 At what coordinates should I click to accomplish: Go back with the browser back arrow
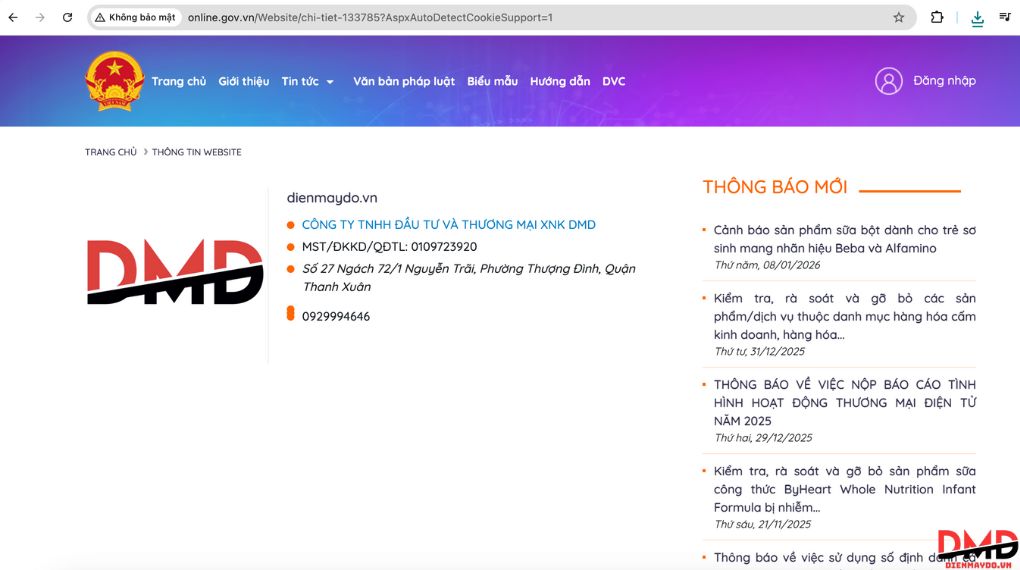point(13,18)
